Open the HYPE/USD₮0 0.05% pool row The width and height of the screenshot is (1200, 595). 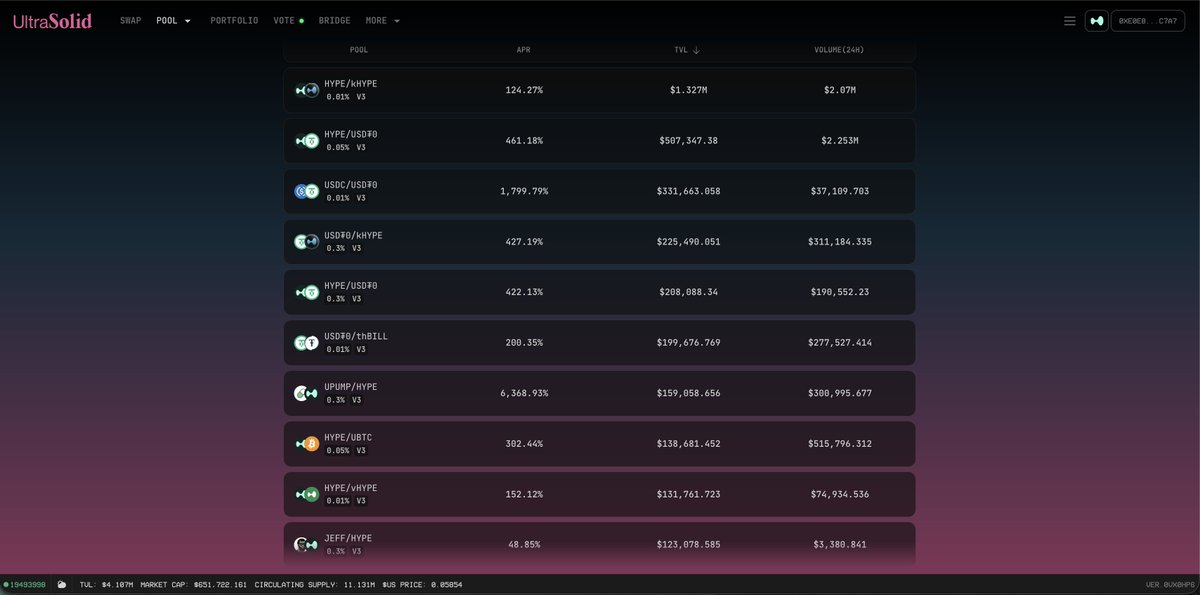pos(598,140)
